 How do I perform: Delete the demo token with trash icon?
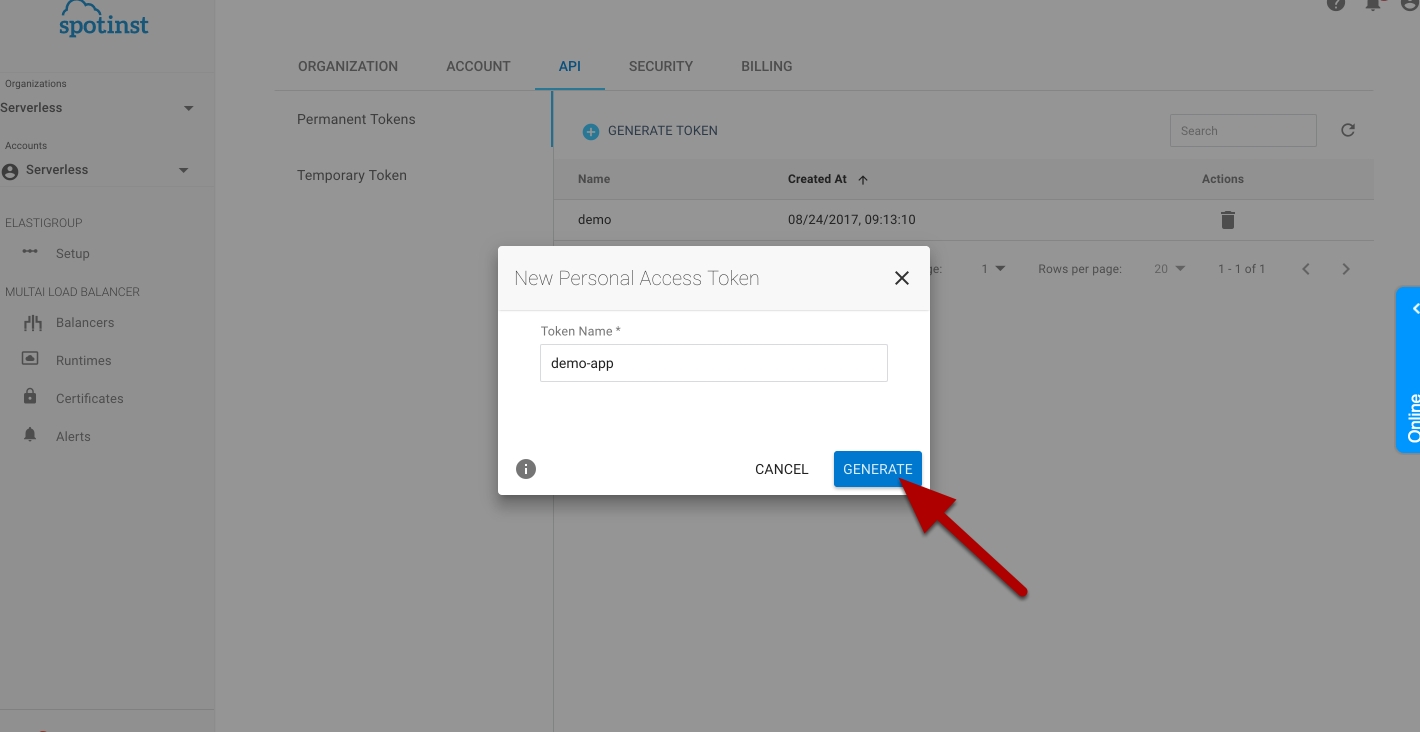point(1227,220)
